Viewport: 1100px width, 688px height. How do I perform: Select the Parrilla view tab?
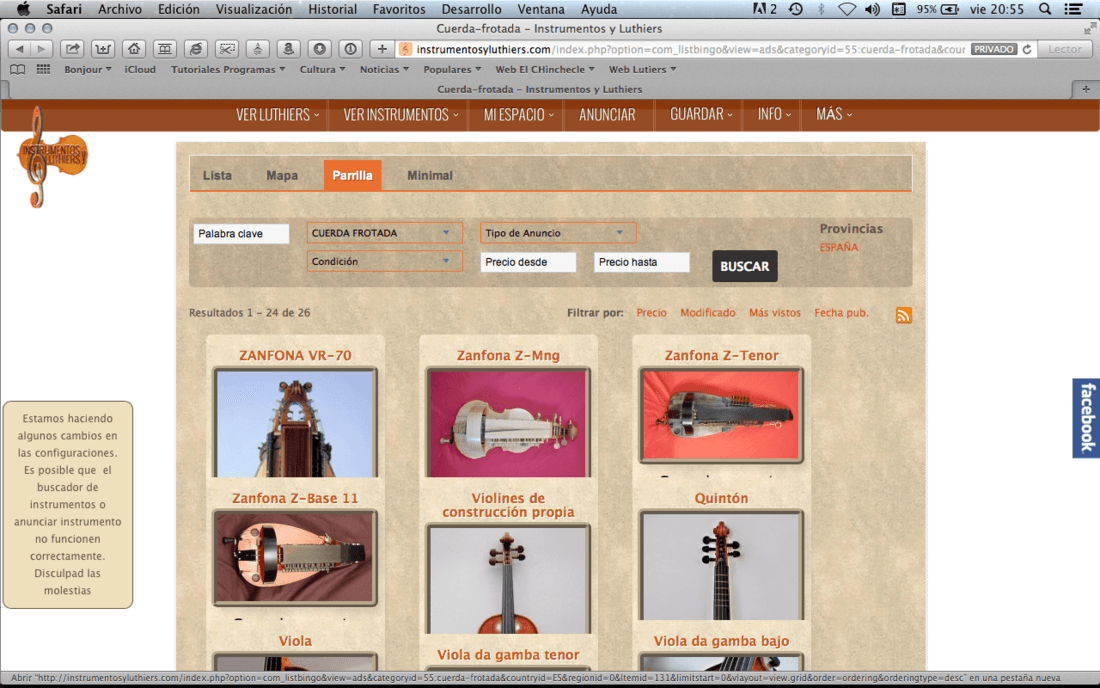coord(352,175)
